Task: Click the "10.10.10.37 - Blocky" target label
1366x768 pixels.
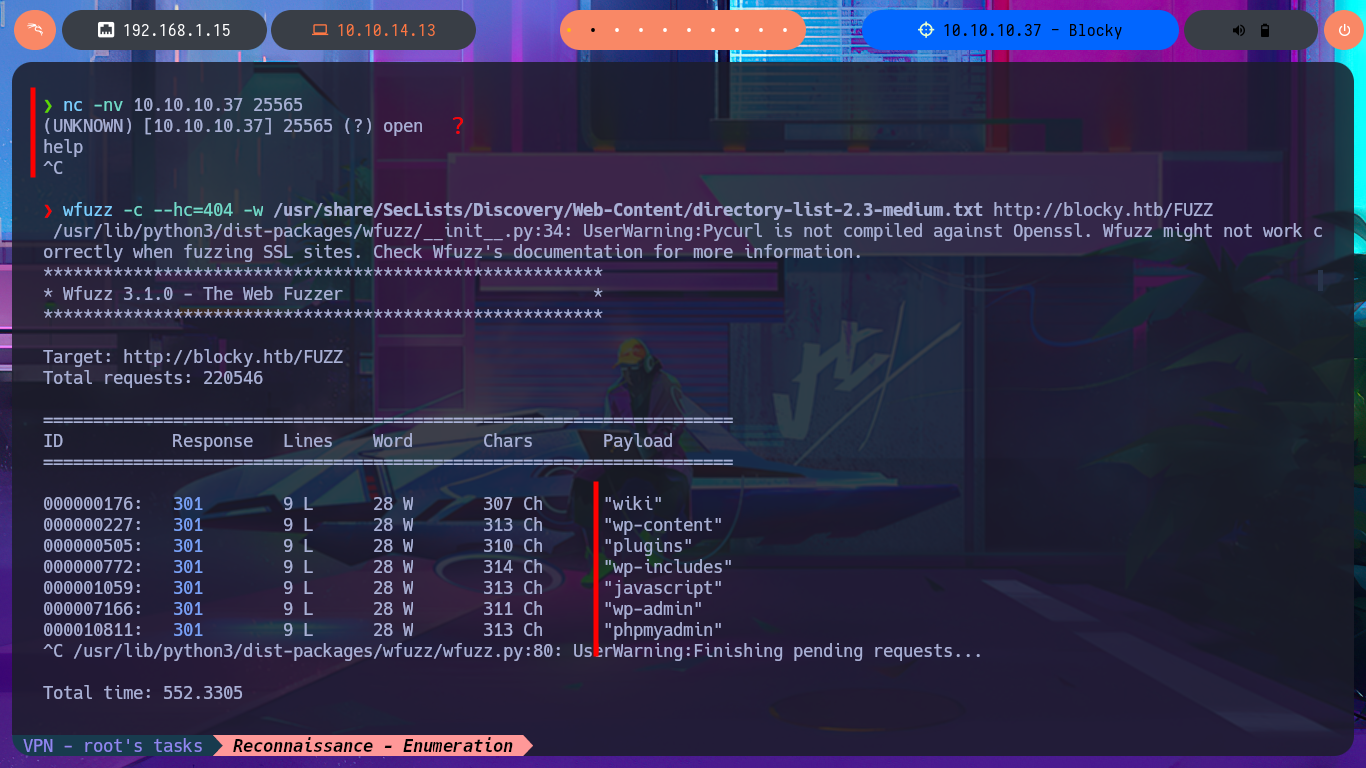Action: (1032, 30)
